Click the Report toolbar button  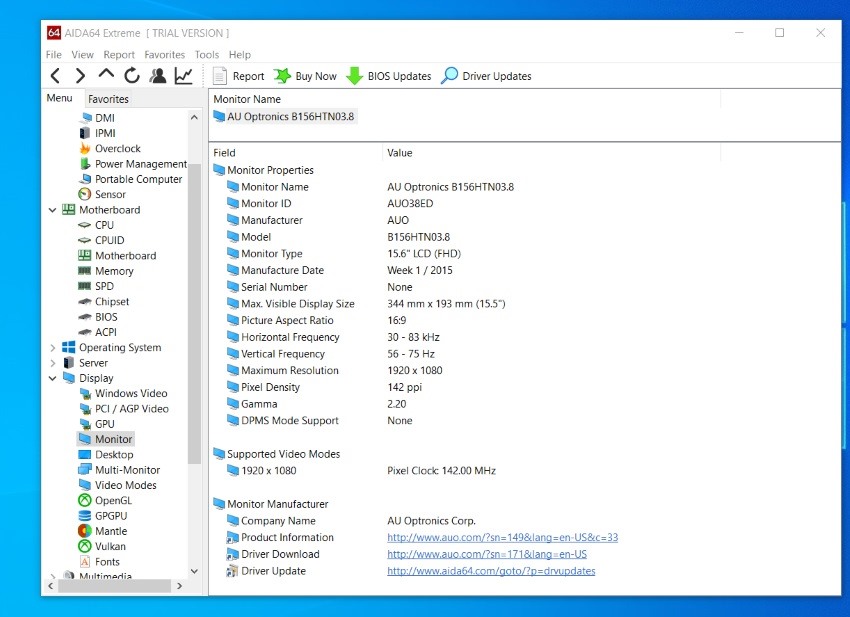pos(239,76)
